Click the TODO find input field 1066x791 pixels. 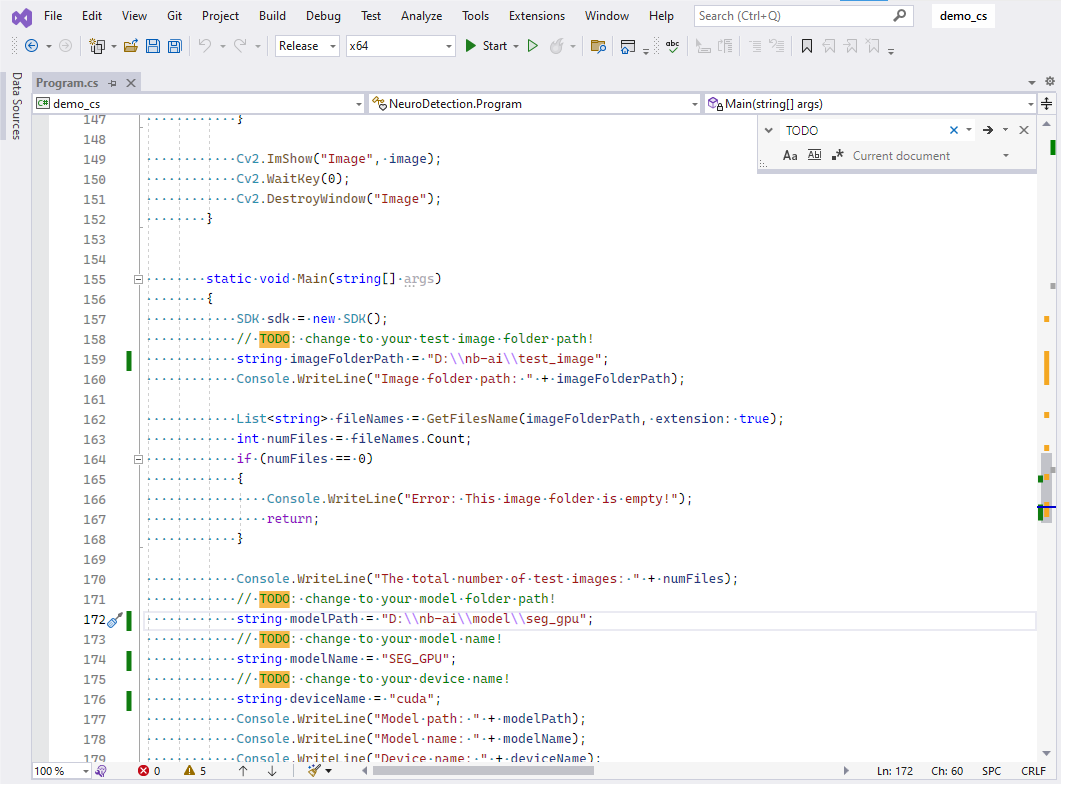click(863, 131)
